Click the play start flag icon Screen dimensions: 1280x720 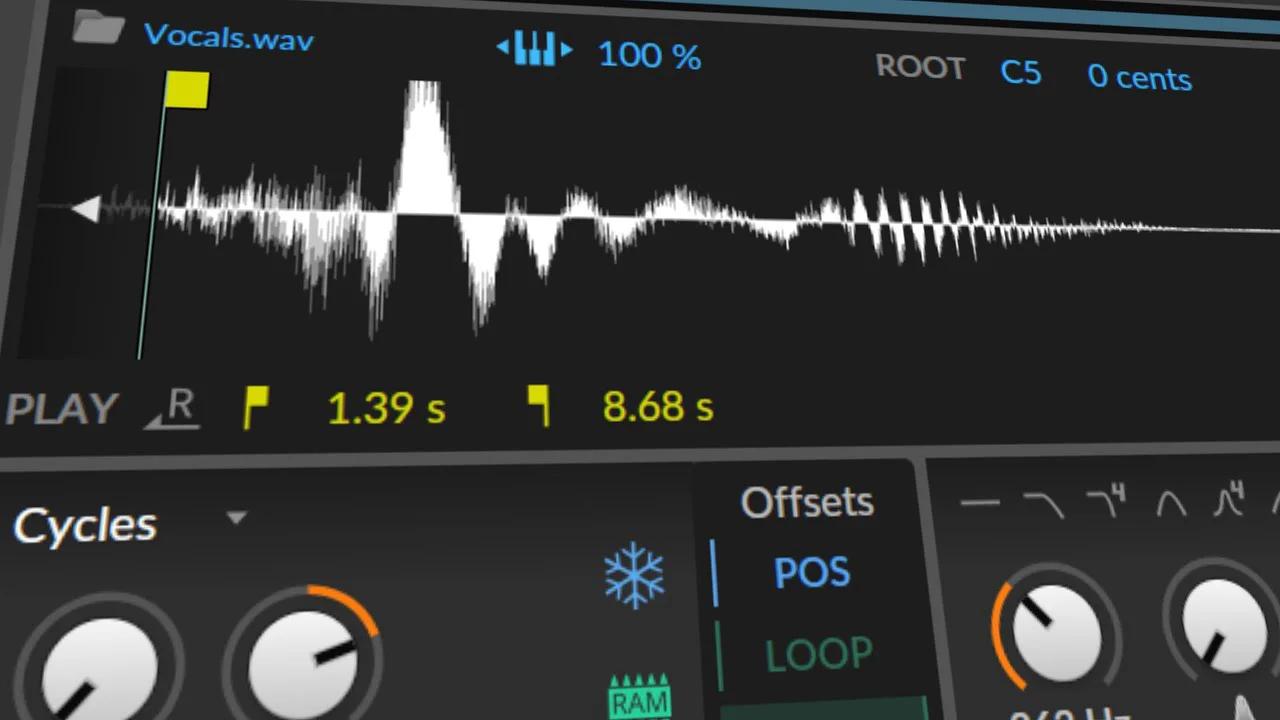pyautogui.click(x=256, y=408)
